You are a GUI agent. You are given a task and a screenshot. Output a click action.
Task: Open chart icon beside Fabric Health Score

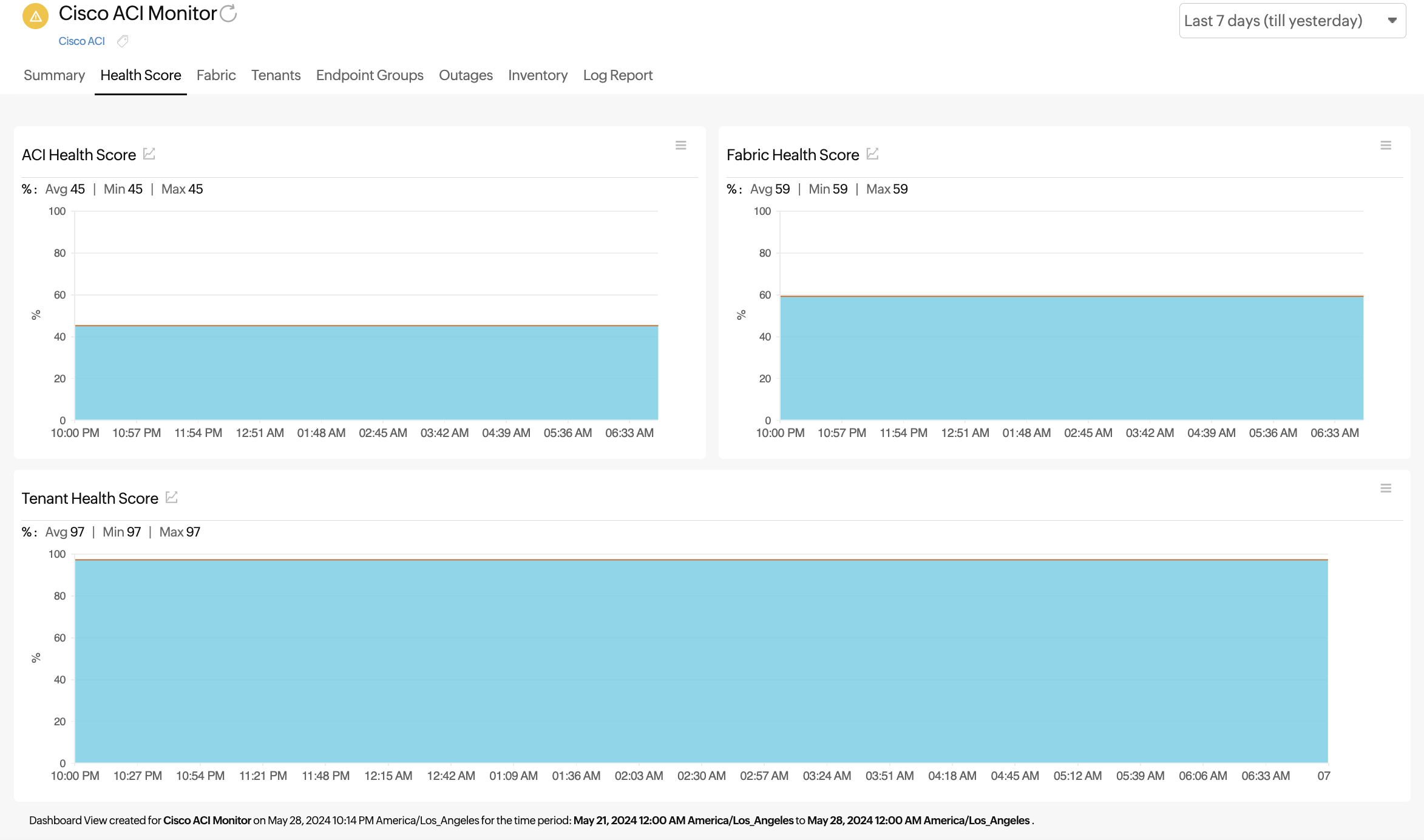pyautogui.click(x=872, y=154)
